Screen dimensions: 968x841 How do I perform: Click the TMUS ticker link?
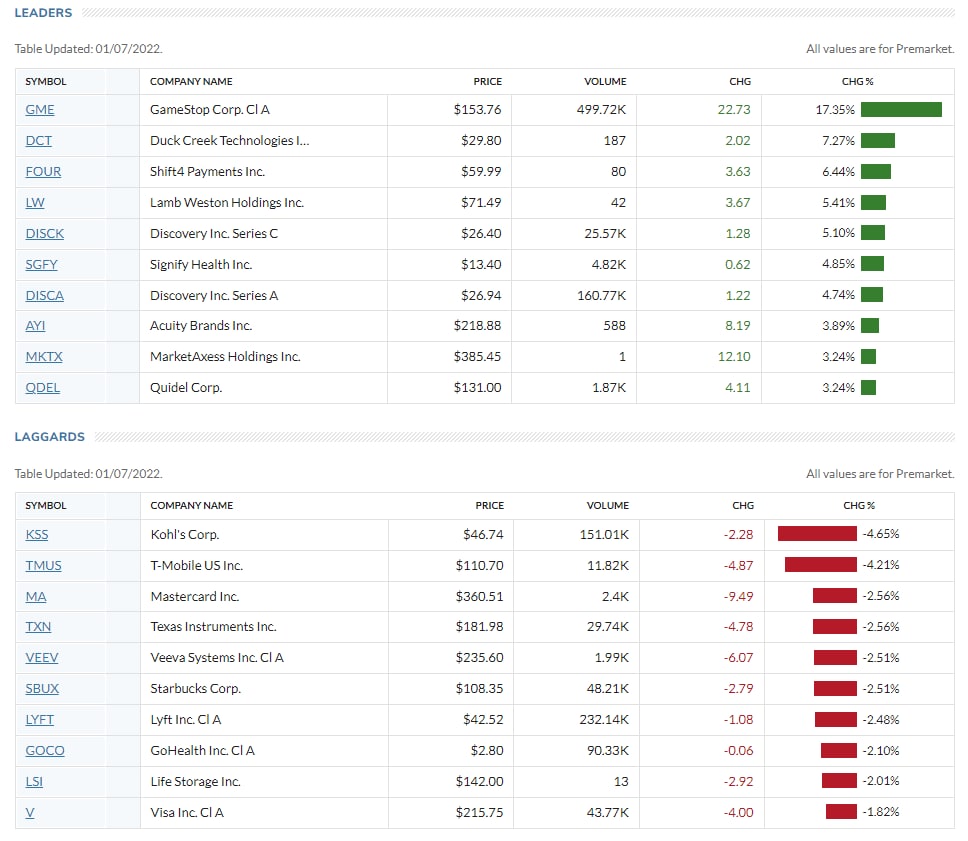pyautogui.click(x=43, y=566)
